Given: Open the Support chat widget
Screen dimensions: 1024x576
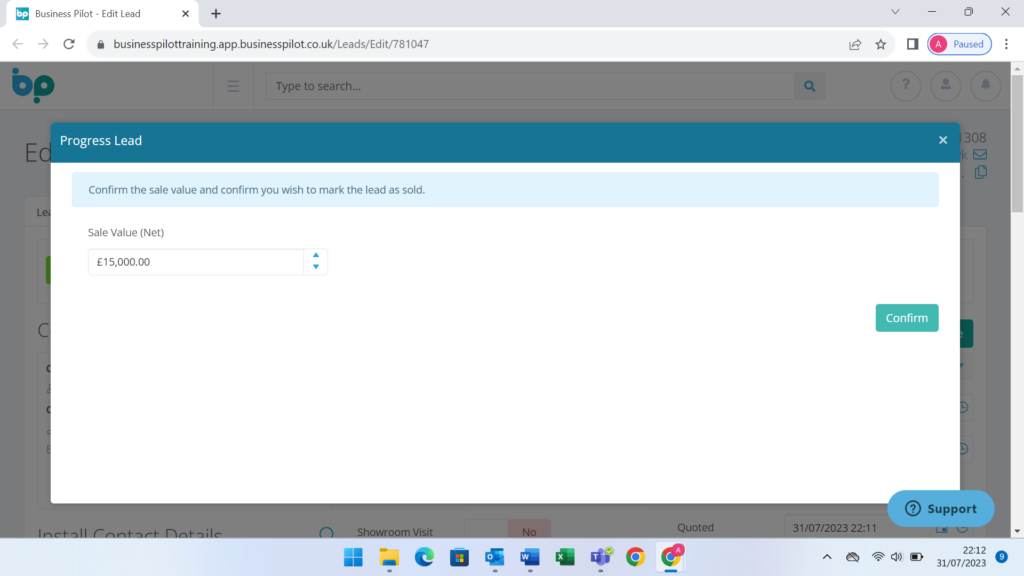Looking at the screenshot, I should 941,508.
